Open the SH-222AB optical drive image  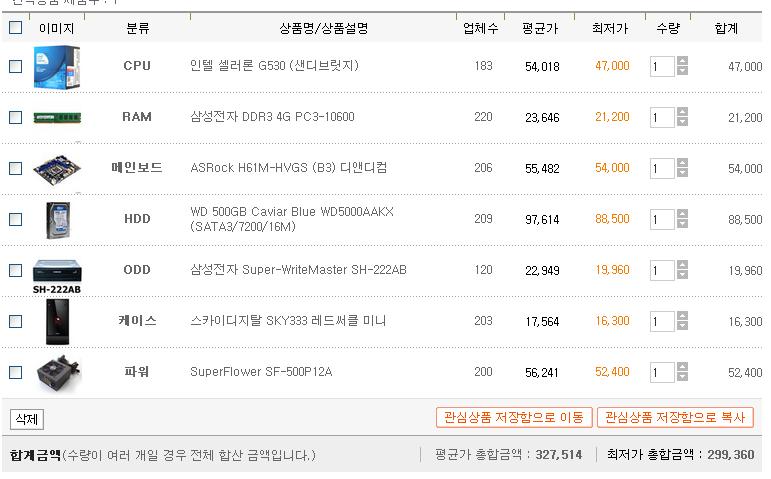tap(57, 276)
